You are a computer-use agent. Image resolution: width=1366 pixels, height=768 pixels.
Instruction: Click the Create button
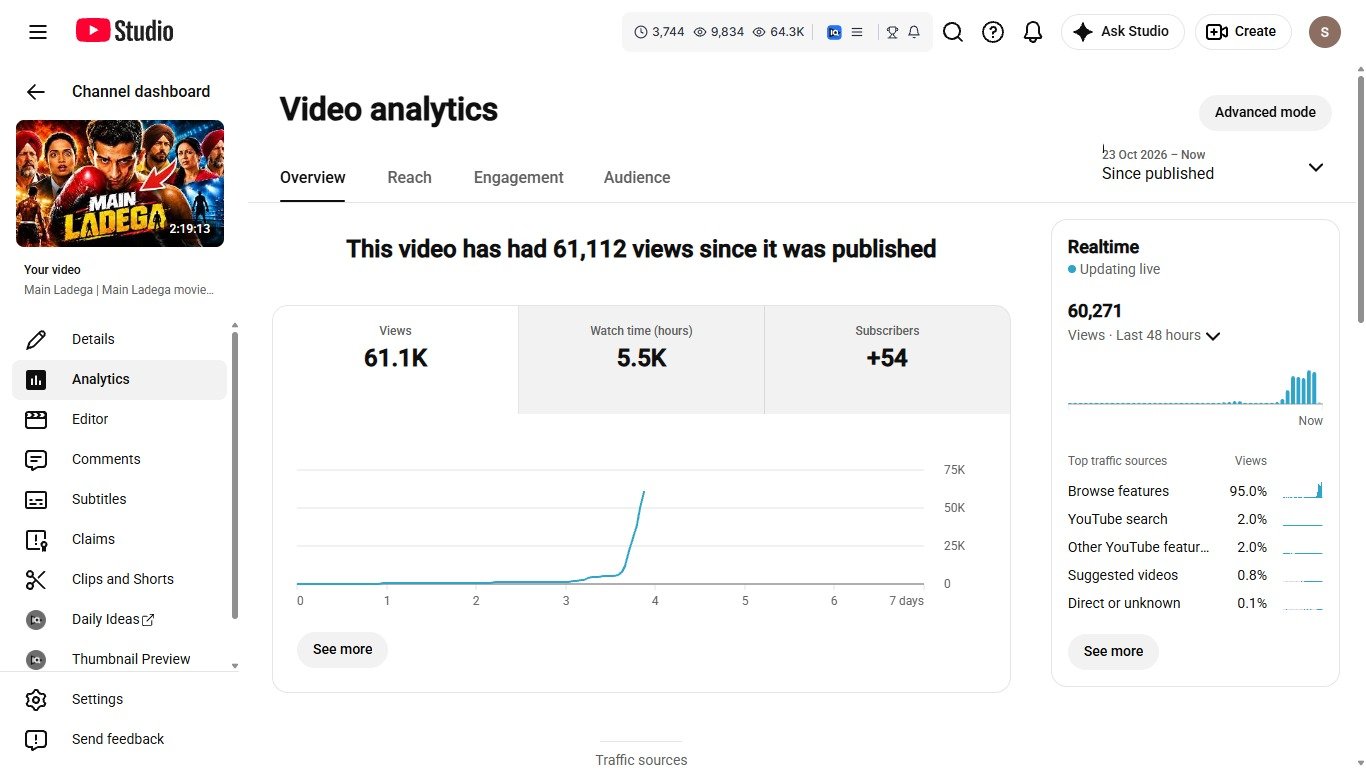(x=1243, y=32)
